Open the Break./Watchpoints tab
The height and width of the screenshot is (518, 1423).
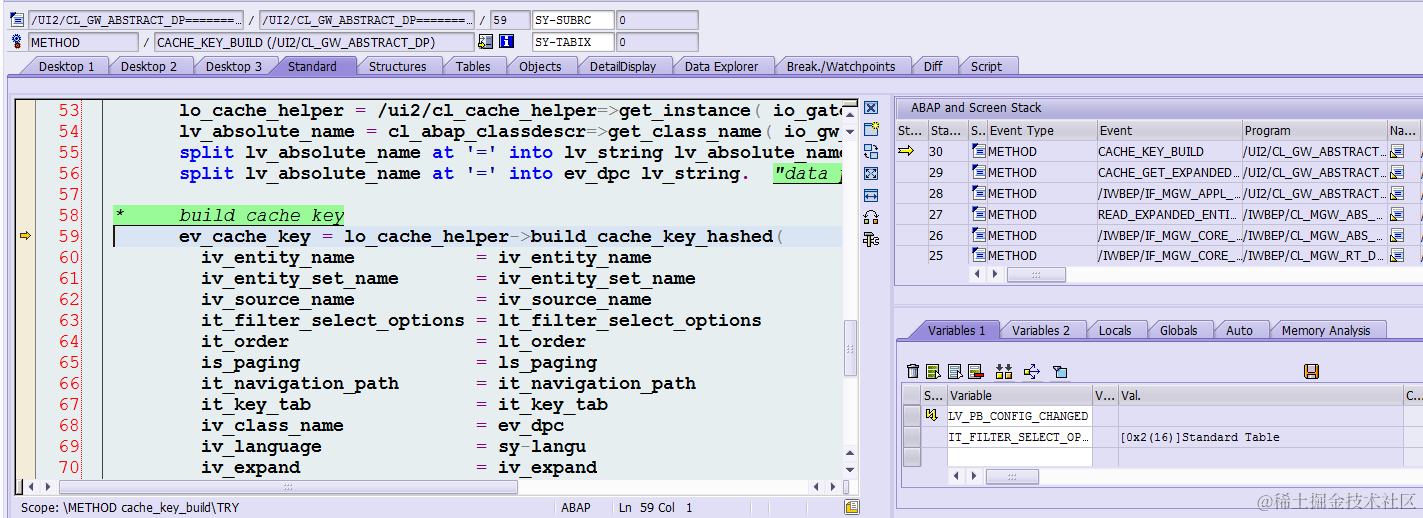coord(840,66)
